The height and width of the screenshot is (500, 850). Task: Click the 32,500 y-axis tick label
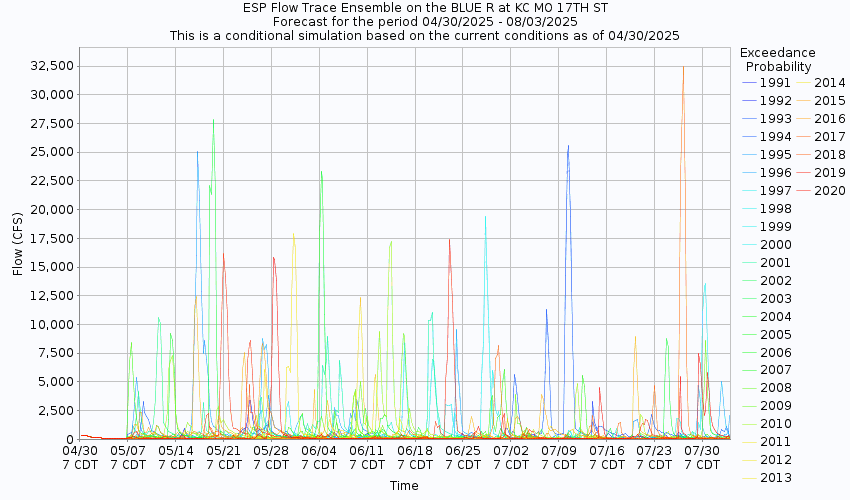tap(53, 66)
